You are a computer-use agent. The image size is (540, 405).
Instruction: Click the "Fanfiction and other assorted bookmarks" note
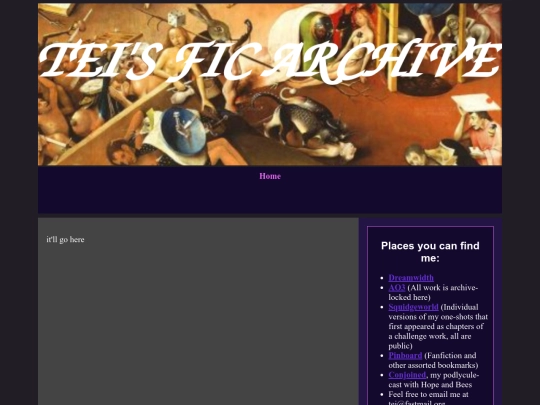(x=433, y=360)
